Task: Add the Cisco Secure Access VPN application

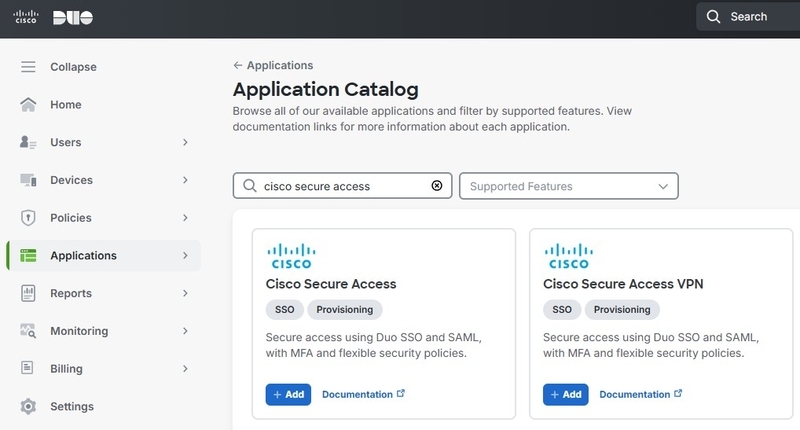Action: pyautogui.click(x=565, y=394)
